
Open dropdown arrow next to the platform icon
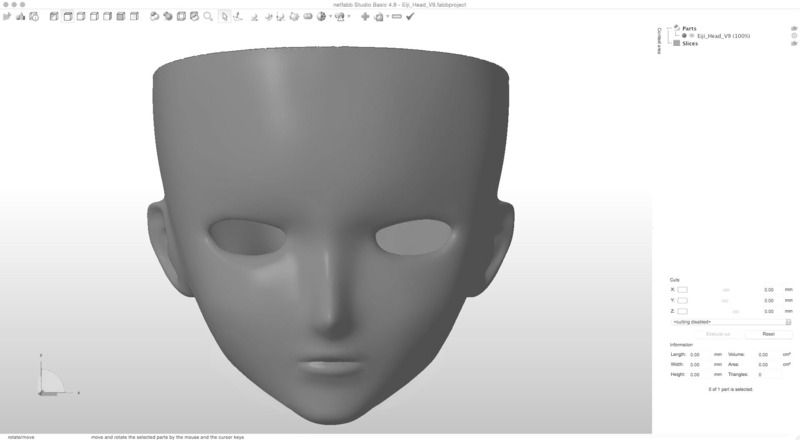(x=348, y=17)
